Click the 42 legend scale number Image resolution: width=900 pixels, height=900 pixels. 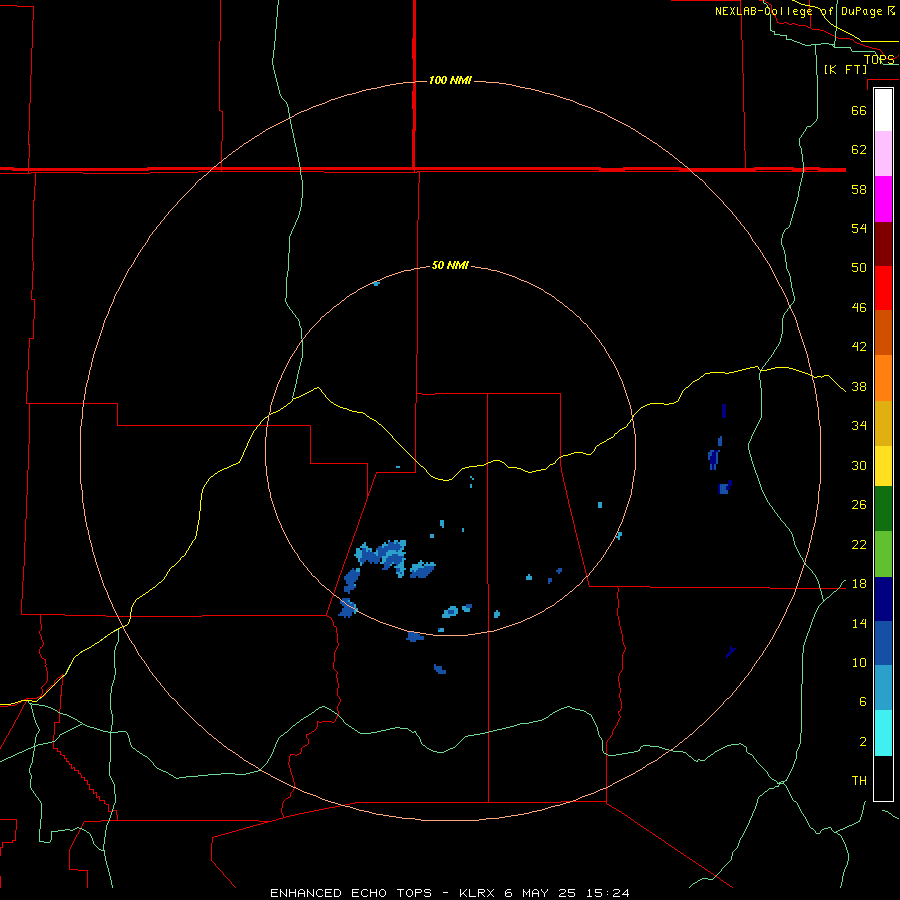point(859,346)
